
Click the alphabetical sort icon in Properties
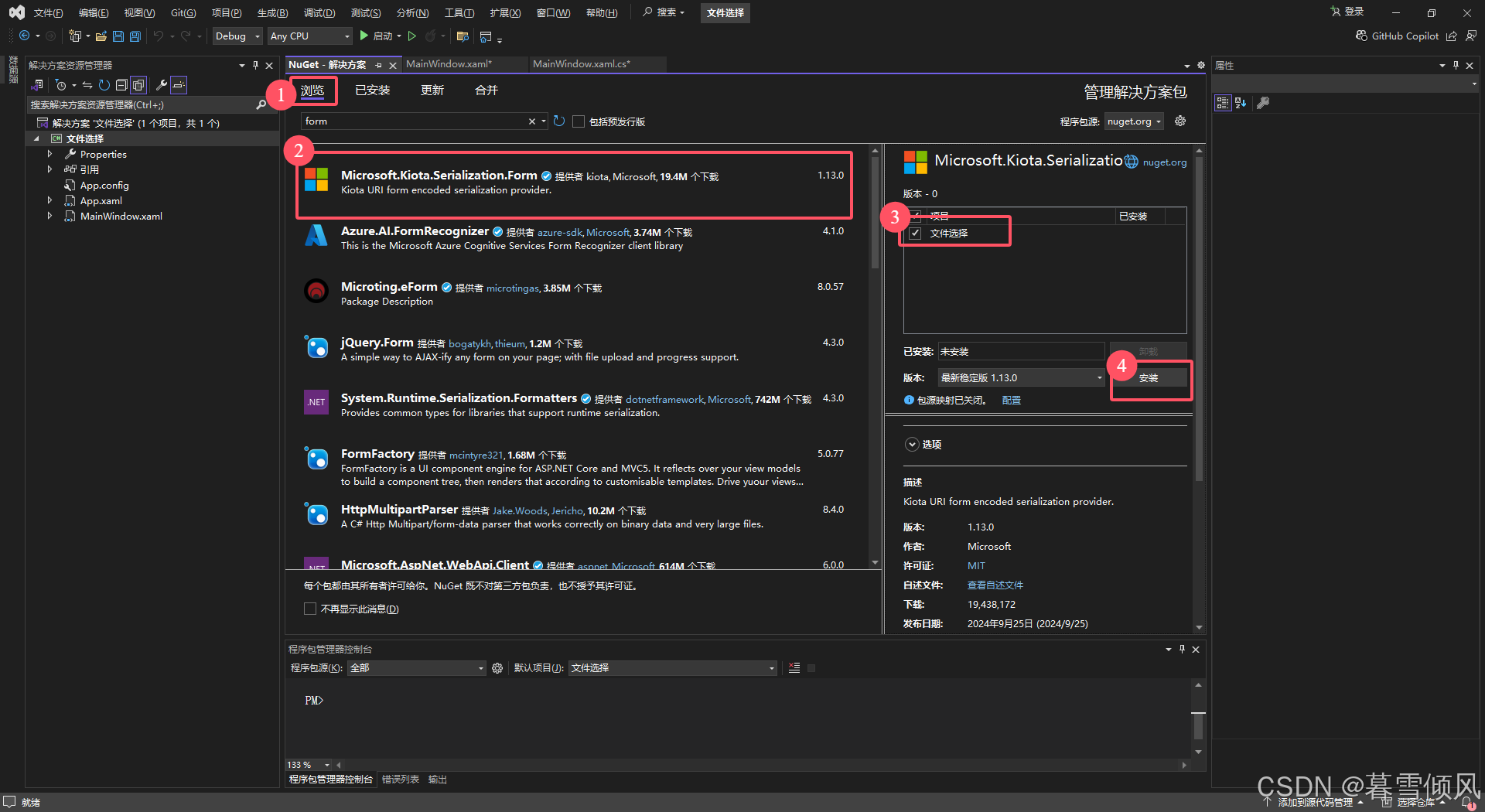pyautogui.click(x=1241, y=103)
